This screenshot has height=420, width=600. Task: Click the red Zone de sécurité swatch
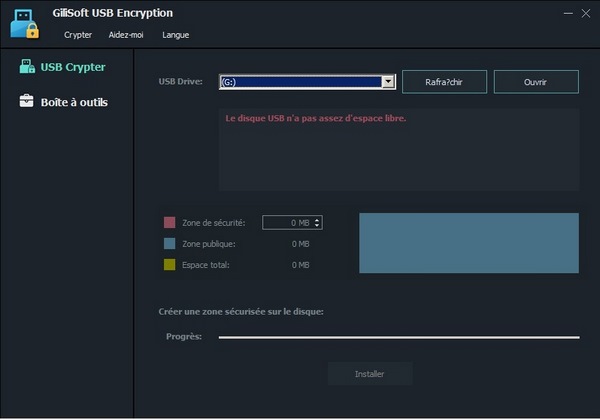[x=170, y=222]
